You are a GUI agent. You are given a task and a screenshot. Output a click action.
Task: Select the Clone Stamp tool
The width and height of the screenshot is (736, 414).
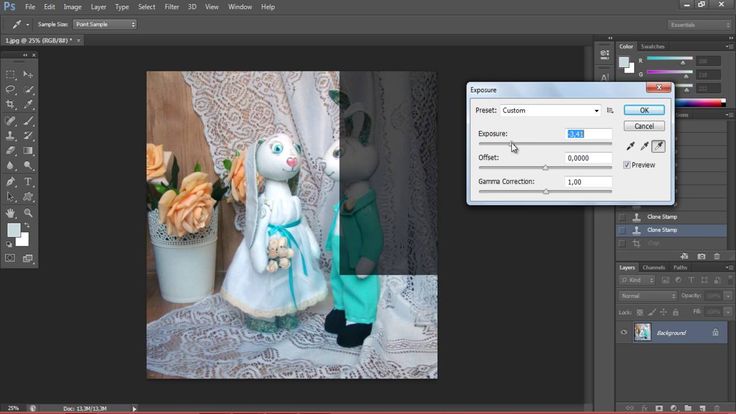11,135
